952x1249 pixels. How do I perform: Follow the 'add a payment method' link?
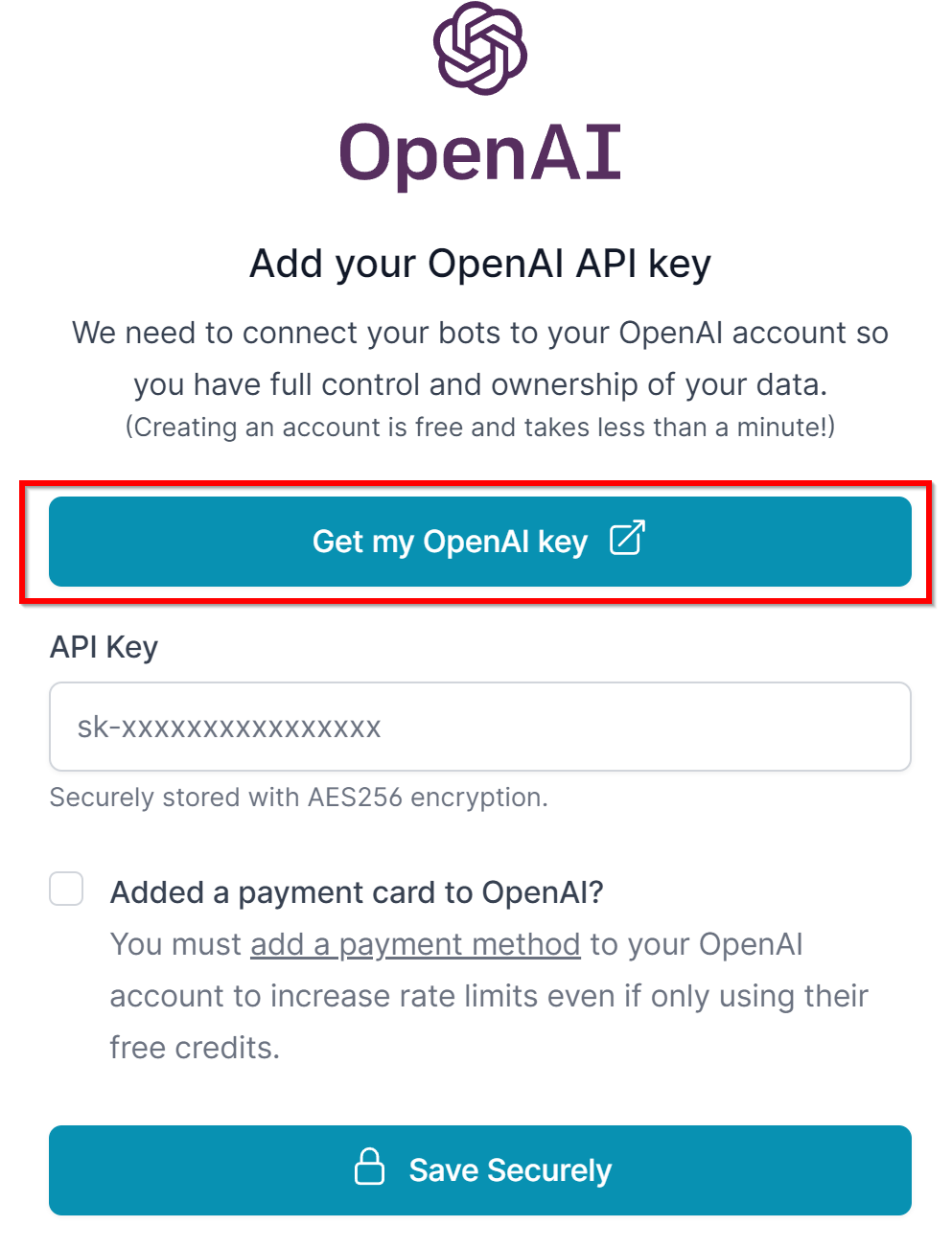(415, 944)
